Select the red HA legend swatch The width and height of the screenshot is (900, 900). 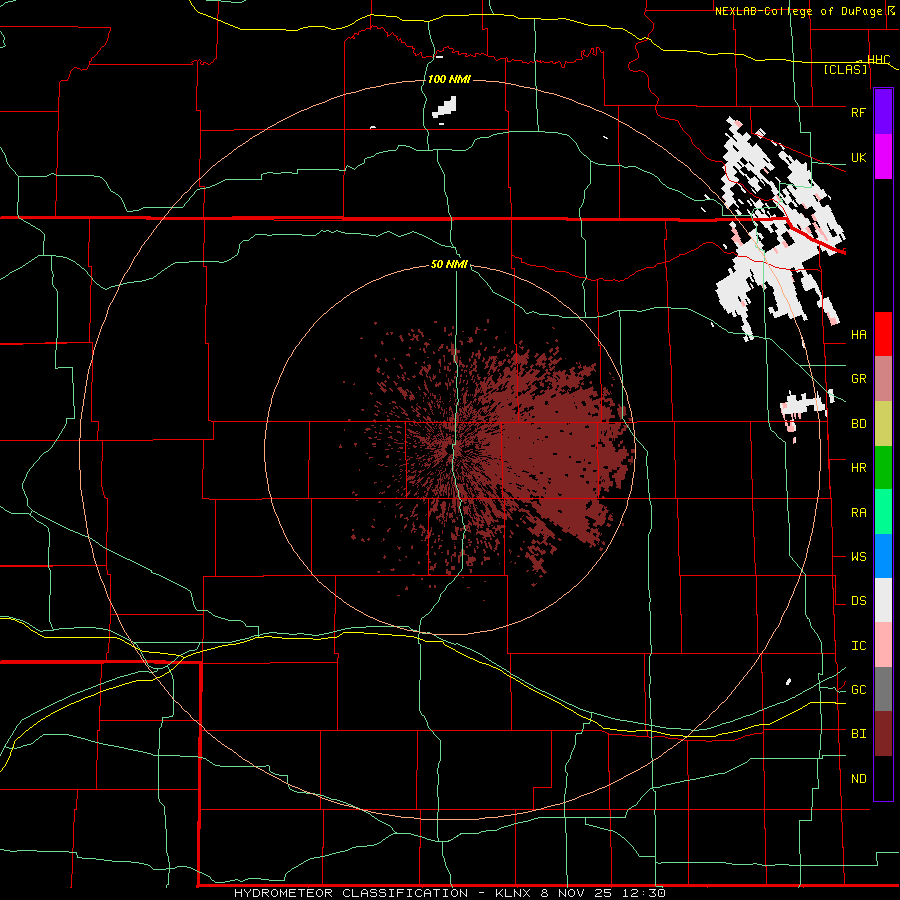pos(883,334)
